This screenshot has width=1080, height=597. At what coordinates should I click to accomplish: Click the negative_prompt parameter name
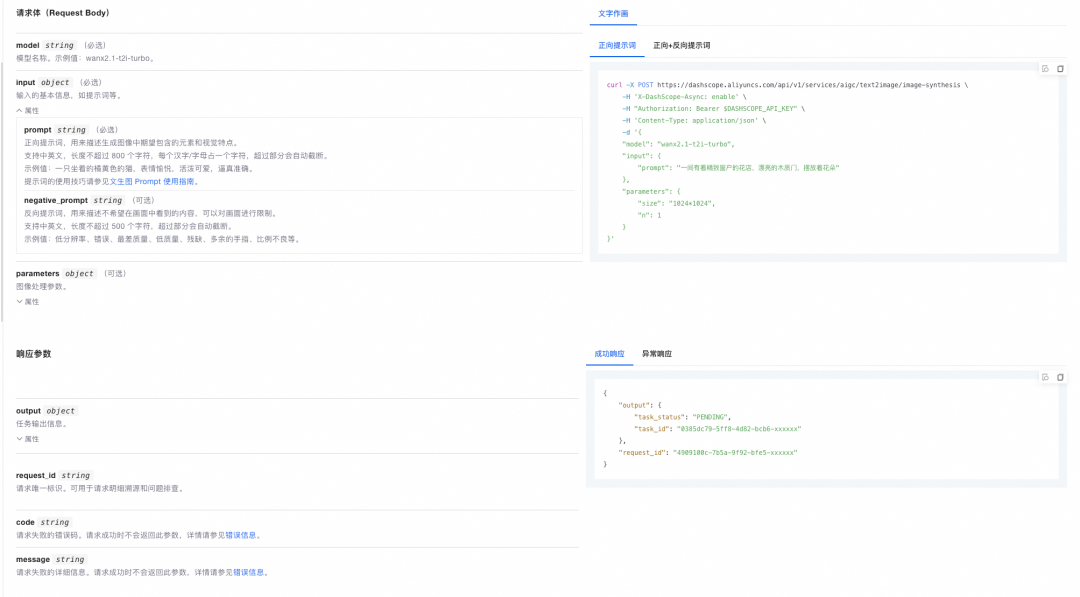coord(56,200)
